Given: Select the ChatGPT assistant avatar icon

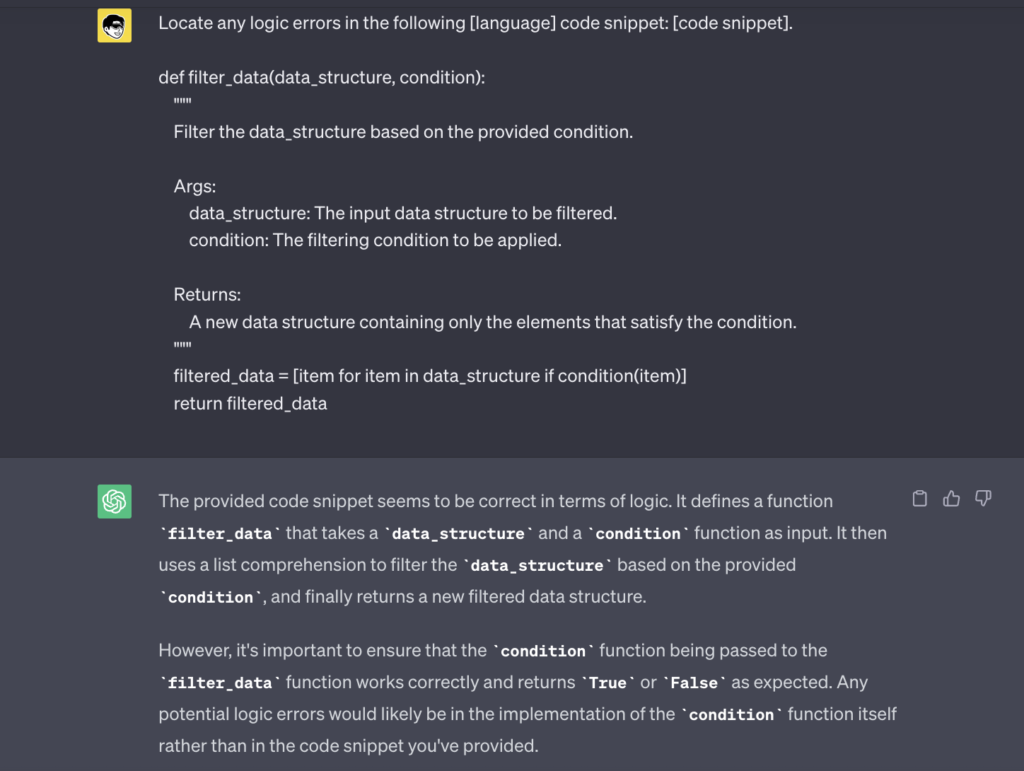Looking at the screenshot, I should tap(114, 501).
